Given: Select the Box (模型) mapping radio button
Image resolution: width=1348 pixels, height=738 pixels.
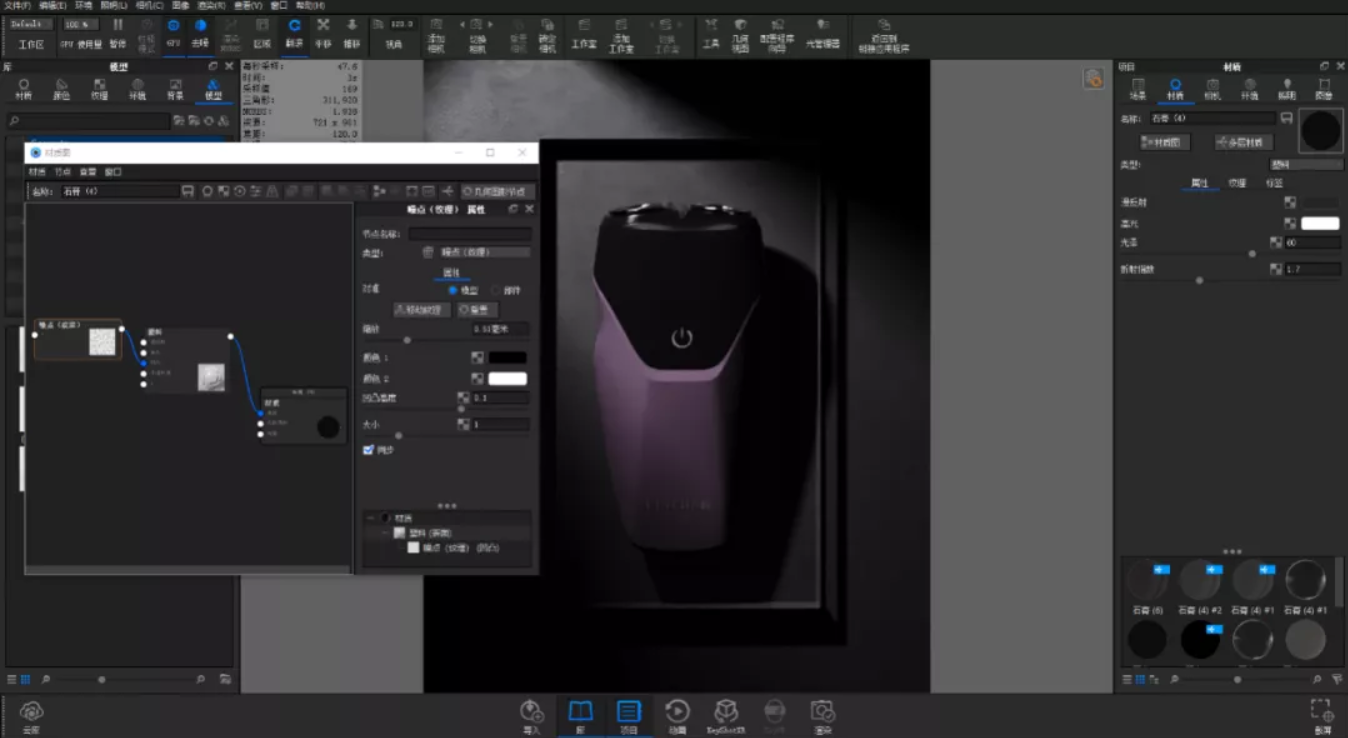Looking at the screenshot, I should tap(452, 290).
